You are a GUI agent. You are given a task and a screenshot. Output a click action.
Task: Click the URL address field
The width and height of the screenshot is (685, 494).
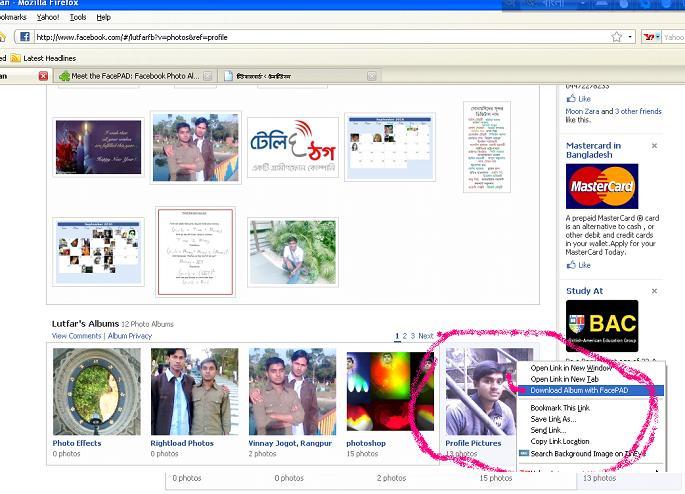coord(321,37)
